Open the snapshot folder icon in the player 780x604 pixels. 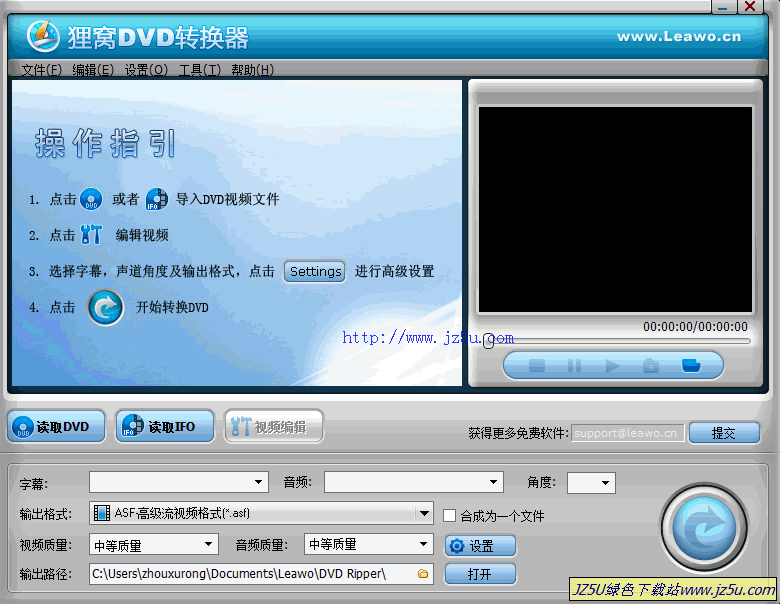(x=691, y=366)
